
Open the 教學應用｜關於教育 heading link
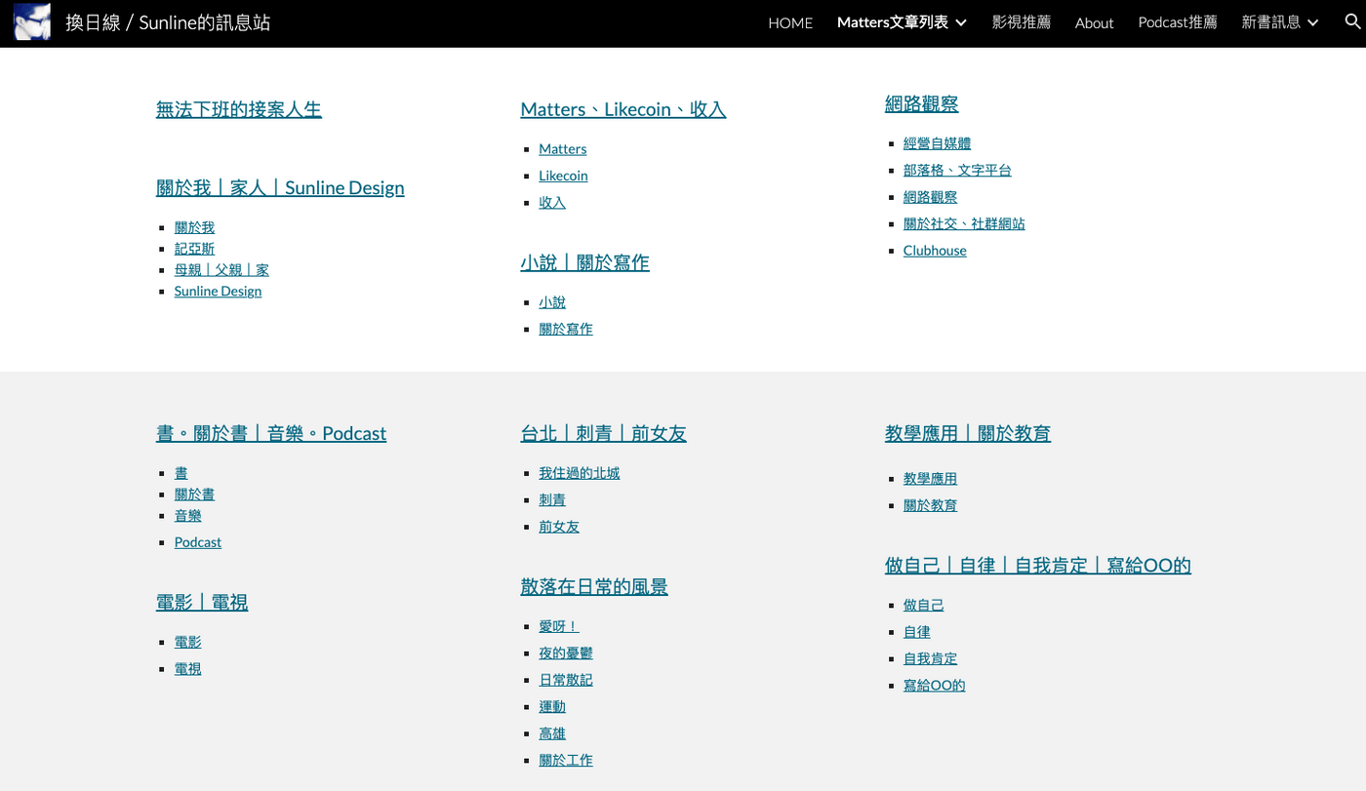(968, 433)
